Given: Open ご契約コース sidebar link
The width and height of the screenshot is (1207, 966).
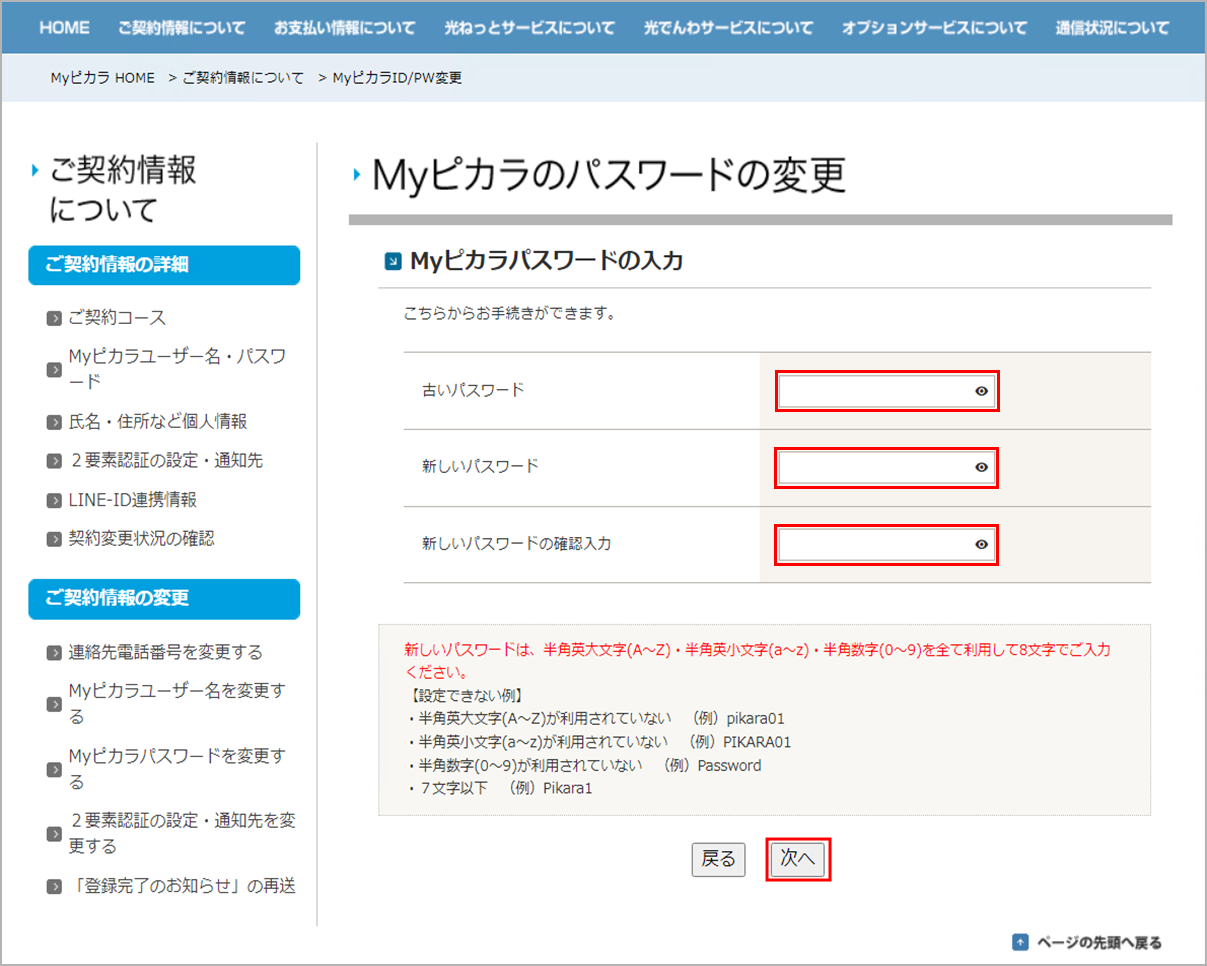Looking at the screenshot, I should (117, 318).
